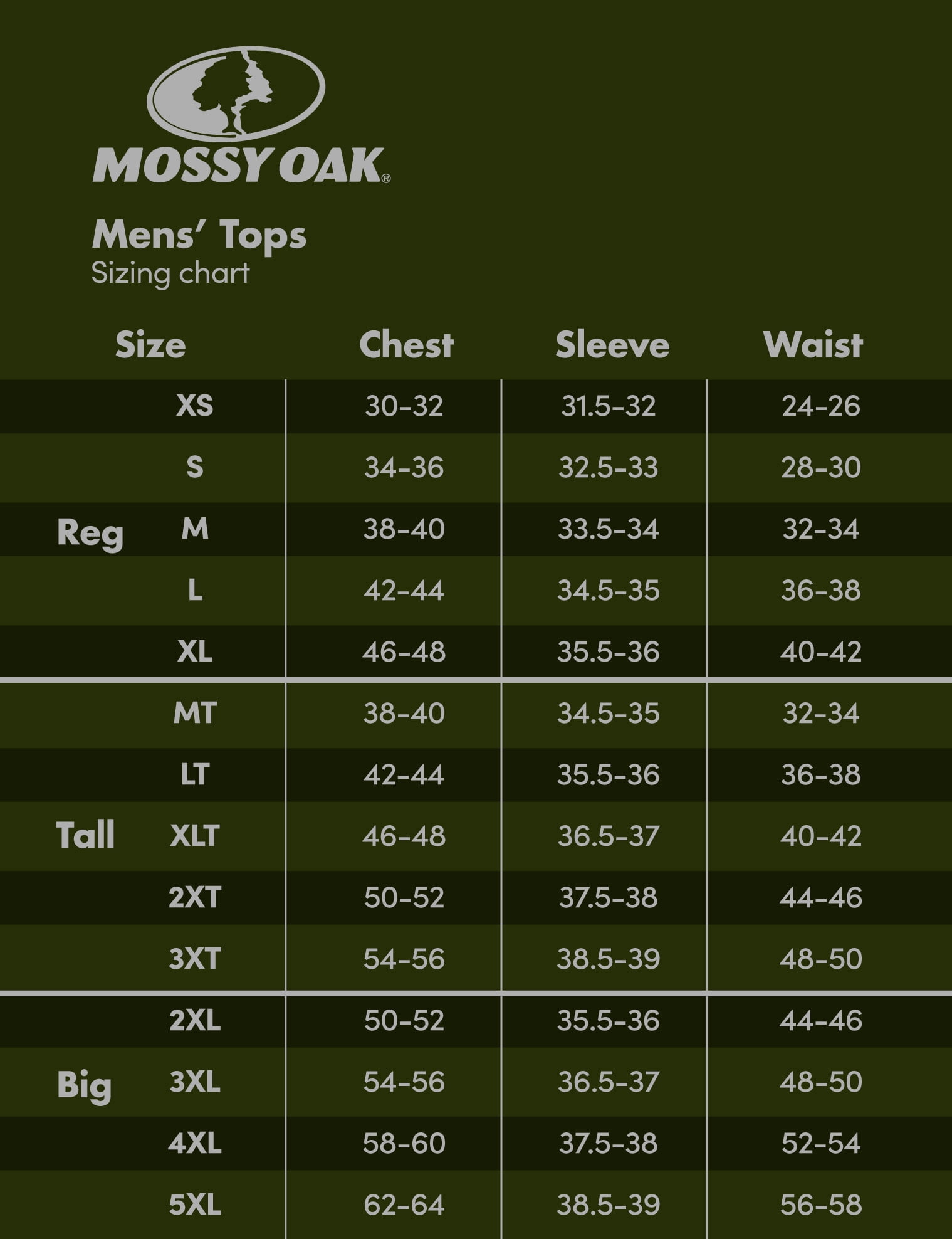Select the Tall size group label
This screenshot has width=952, height=1239.
85,835
